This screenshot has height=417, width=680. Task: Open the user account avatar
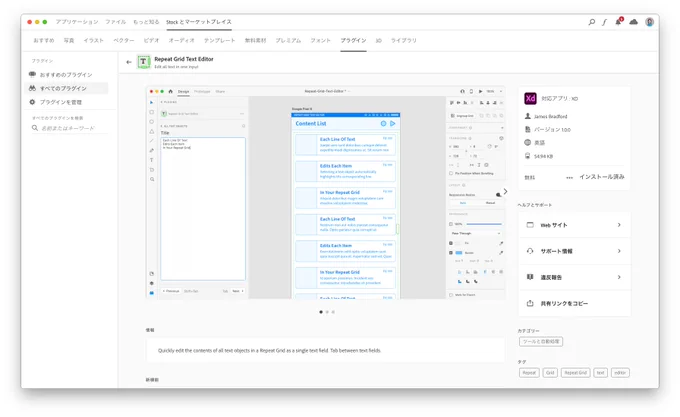tap(649, 22)
